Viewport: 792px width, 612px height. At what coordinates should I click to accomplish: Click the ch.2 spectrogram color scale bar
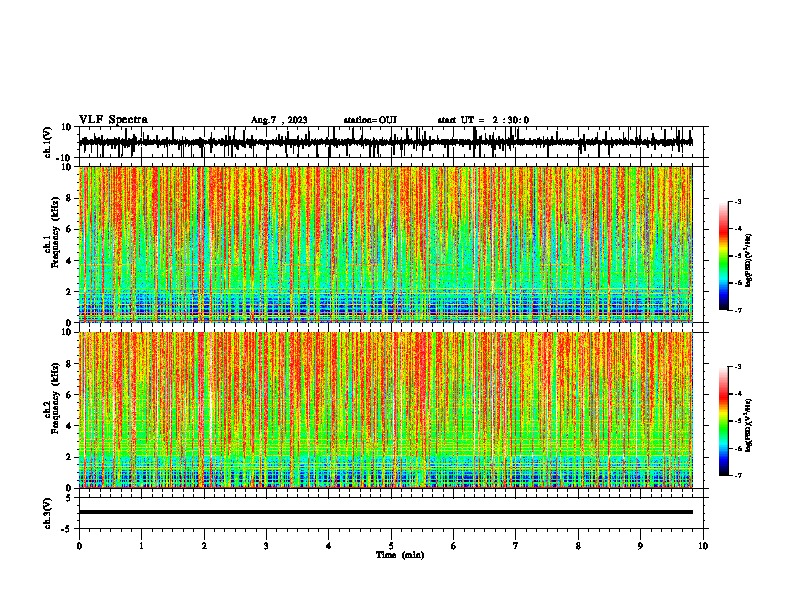click(723, 421)
